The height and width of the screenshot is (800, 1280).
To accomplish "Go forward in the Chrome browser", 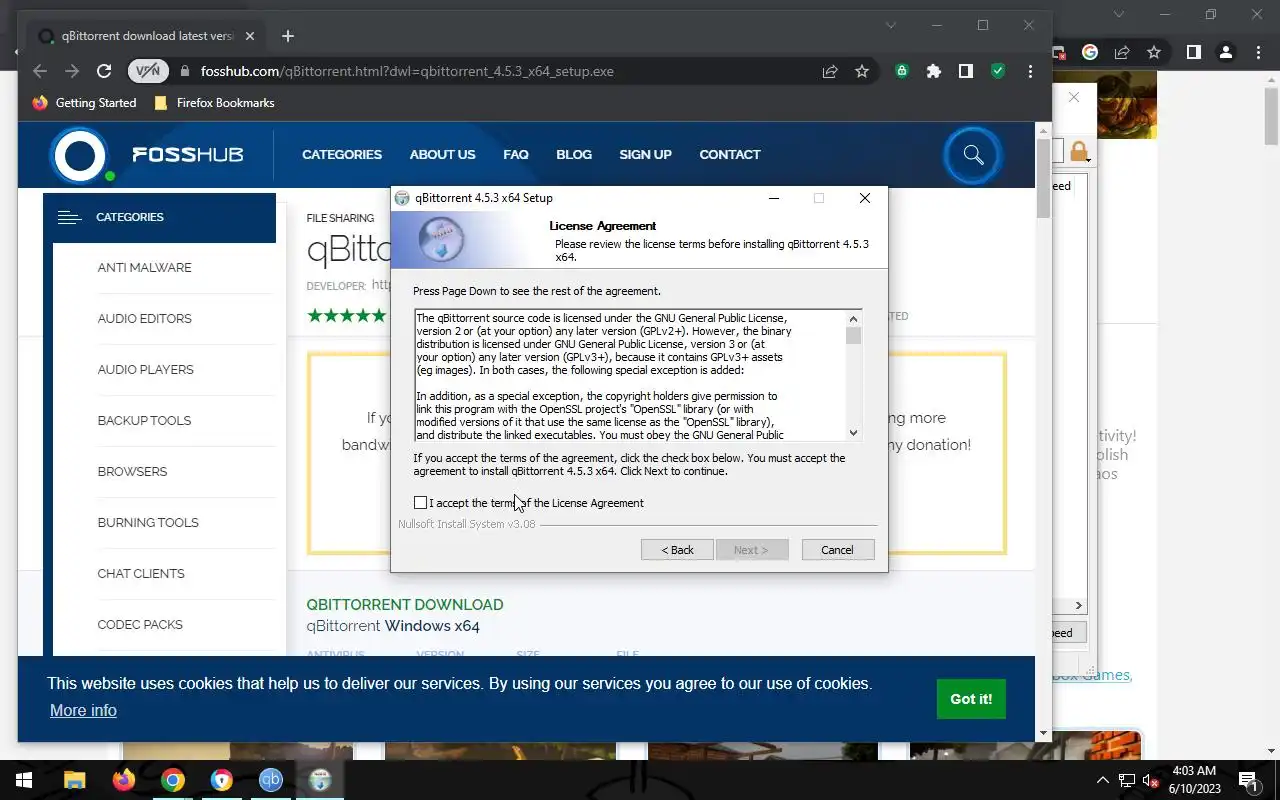I will [x=72, y=71].
